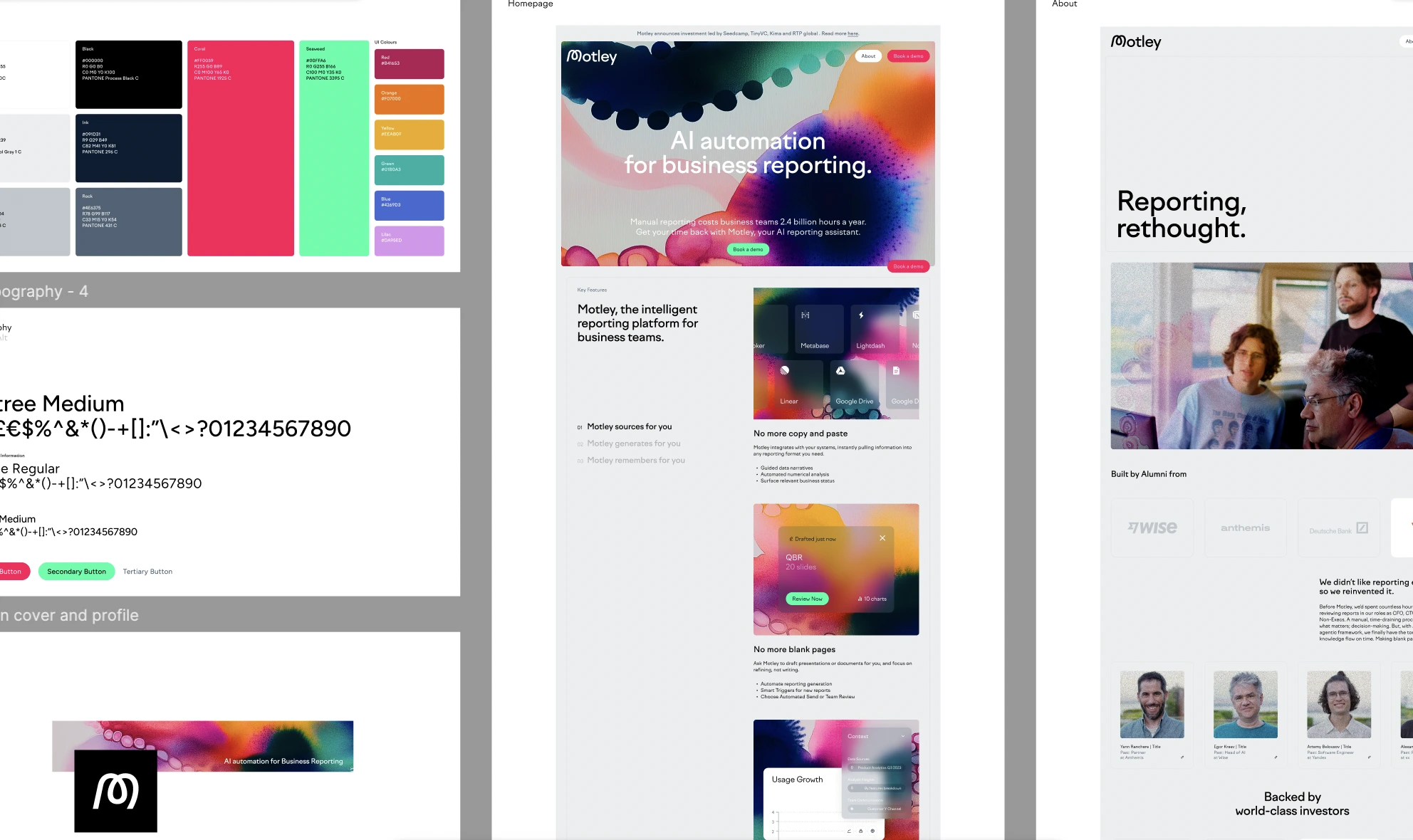Click the About nav pill in hero
The image size is (1413, 840).
click(868, 56)
